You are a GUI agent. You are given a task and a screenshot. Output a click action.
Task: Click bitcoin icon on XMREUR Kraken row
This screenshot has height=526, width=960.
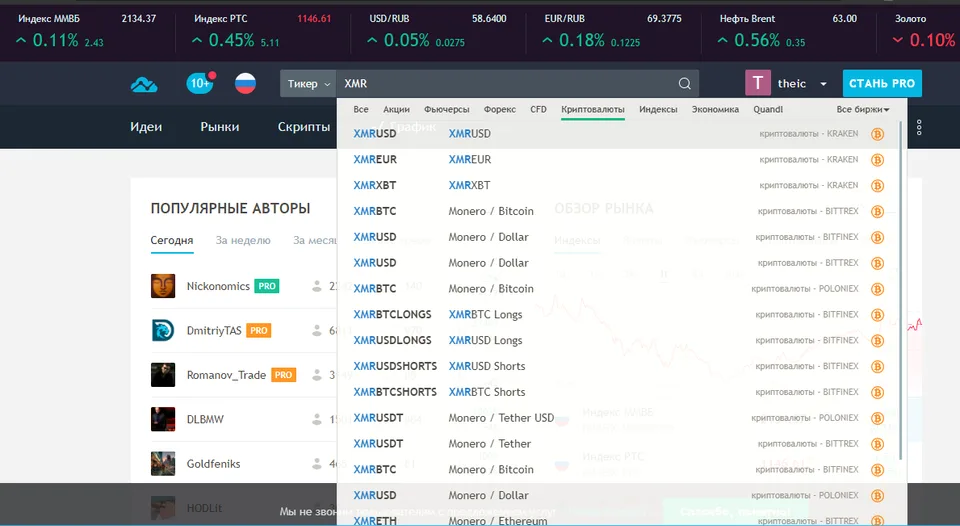tap(877, 160)
